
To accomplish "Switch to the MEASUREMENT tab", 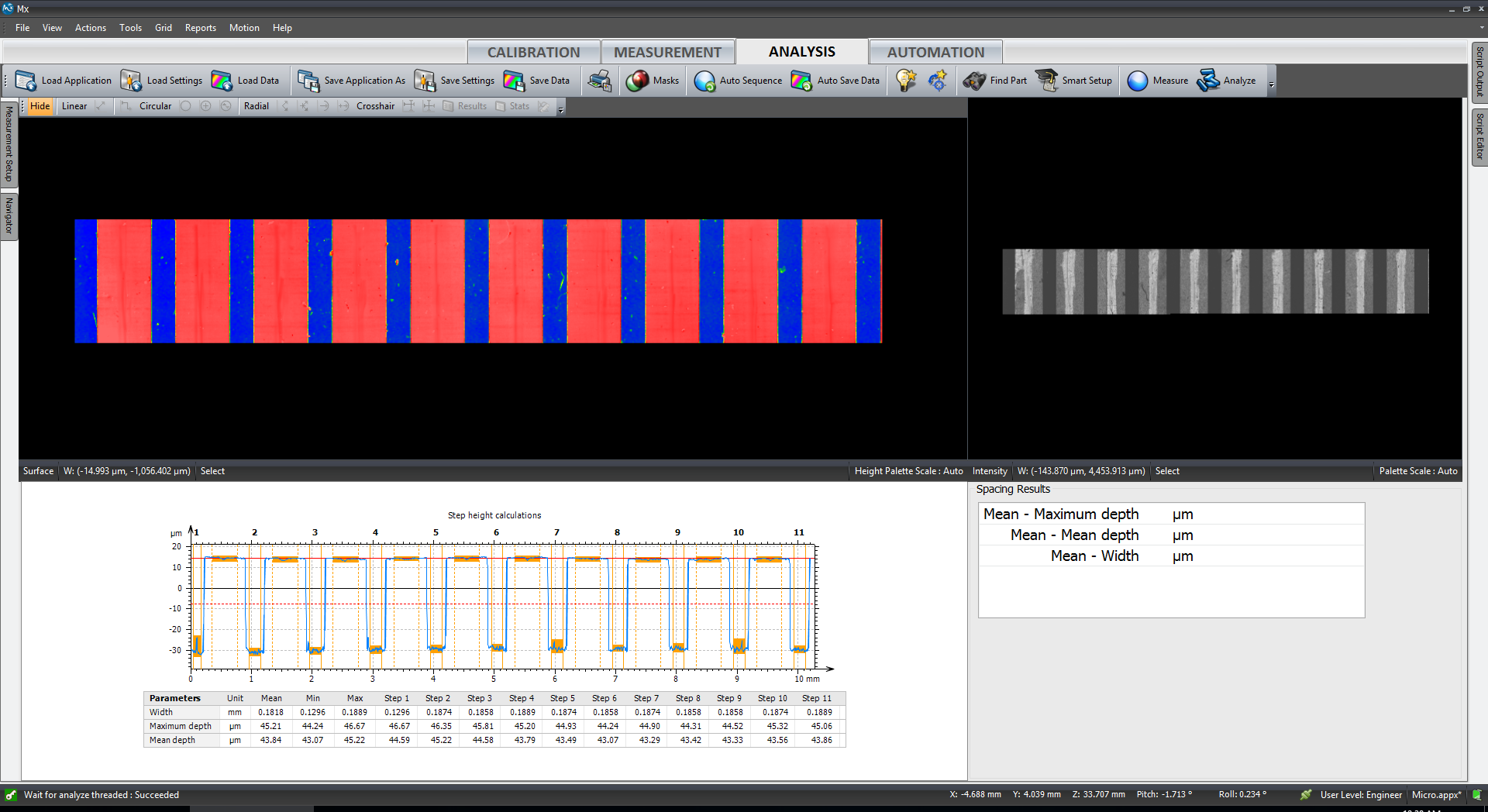I will click(667, 52).
